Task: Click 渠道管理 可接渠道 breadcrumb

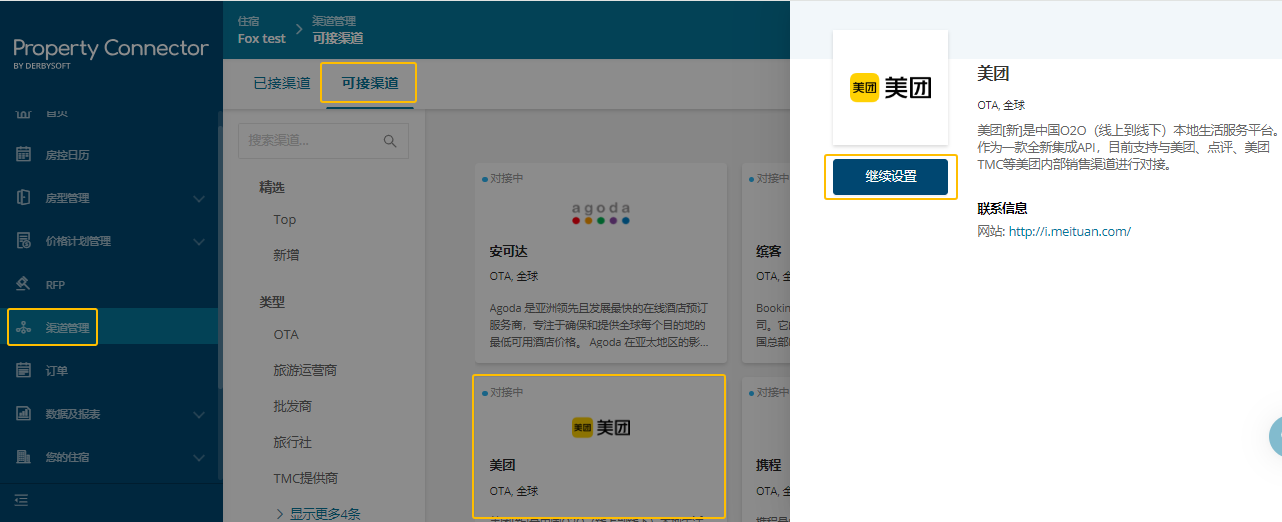Action: pyautogui.click(x=337, y=30)
